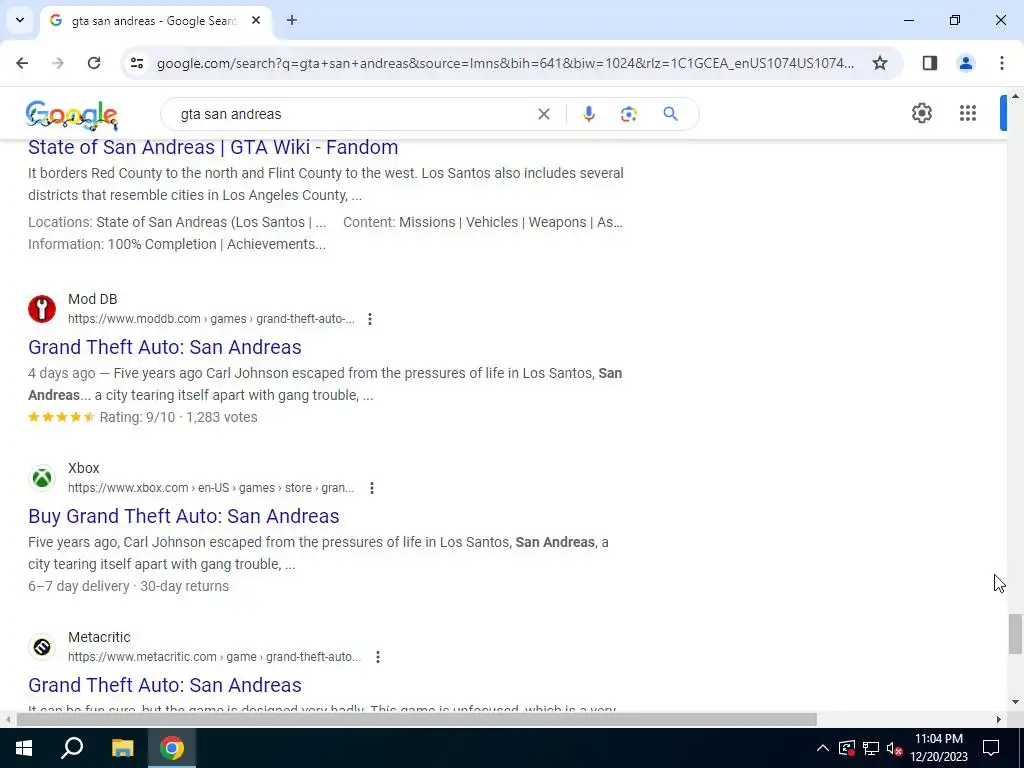Image resolution: width=1024 pixels, height=768 pixels.
Task: Click the '6–7 day delivery' text
Action: pos(78,586)
